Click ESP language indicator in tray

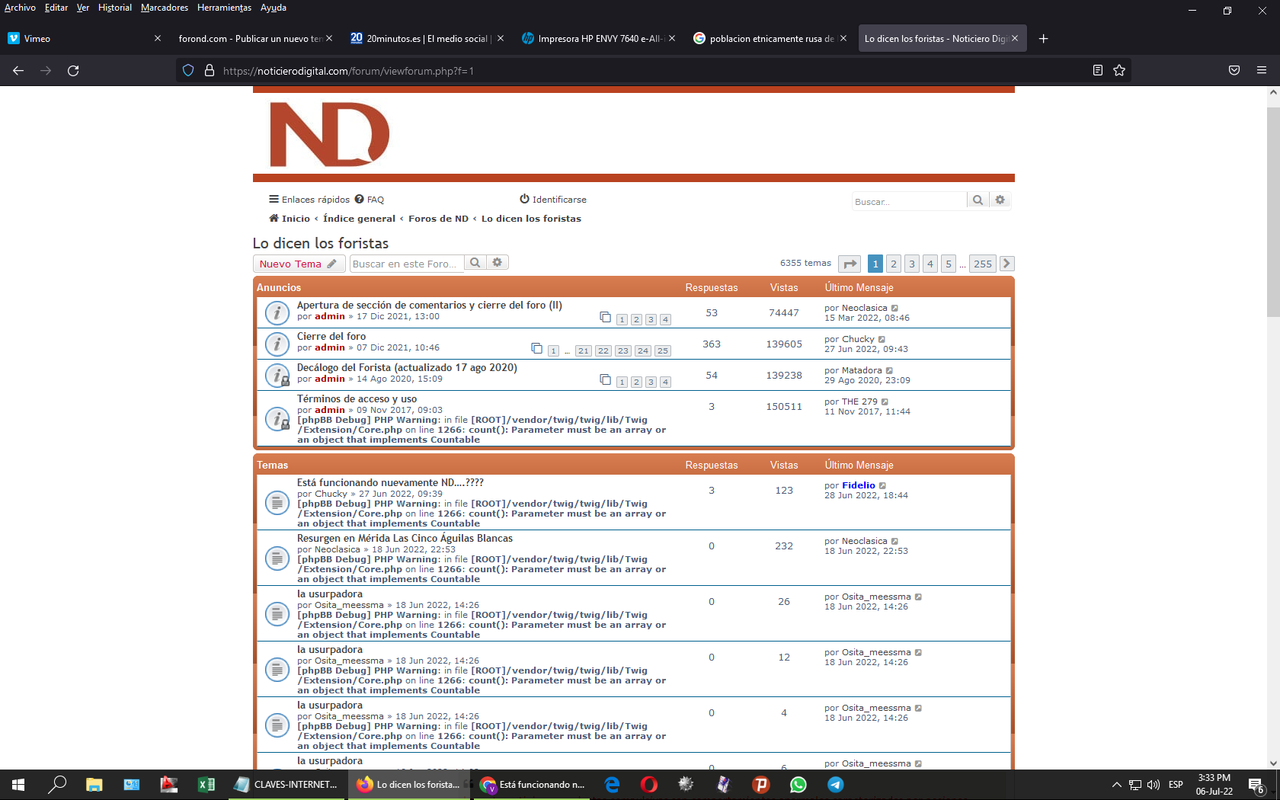point(1176,785)
